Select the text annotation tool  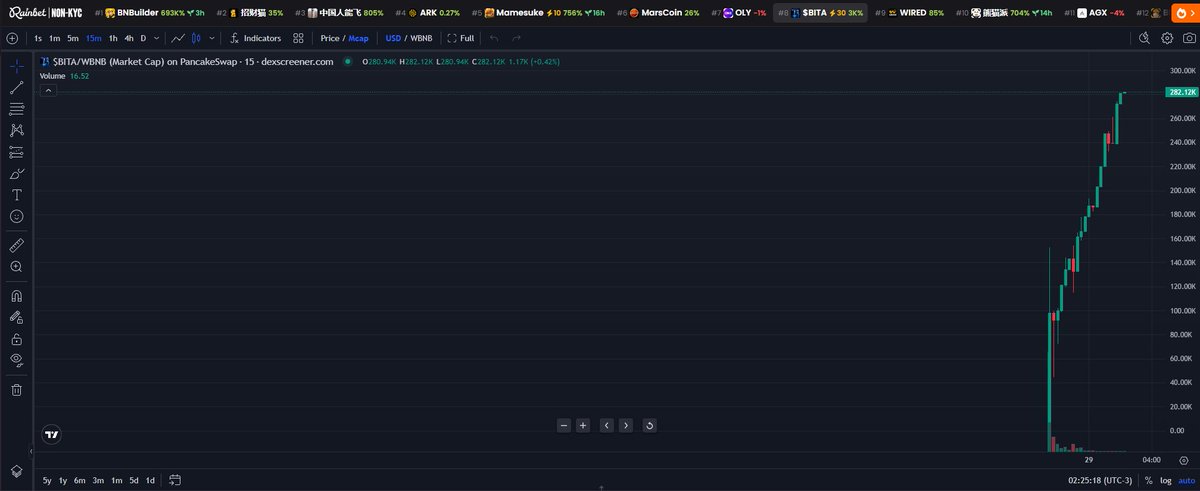(x=16, y=195)
